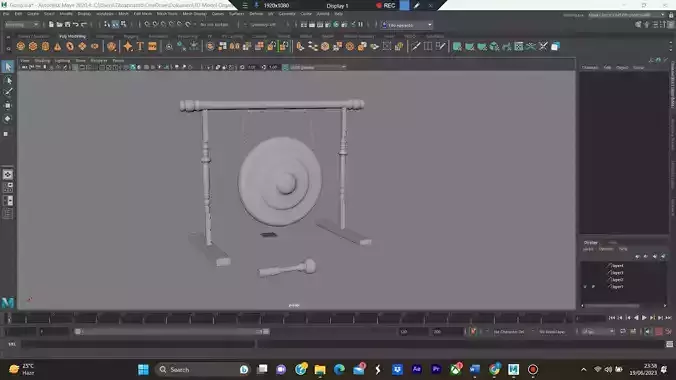Click the Go to end of range button
This screenshot has height=380, width=676.
point(669,318)
